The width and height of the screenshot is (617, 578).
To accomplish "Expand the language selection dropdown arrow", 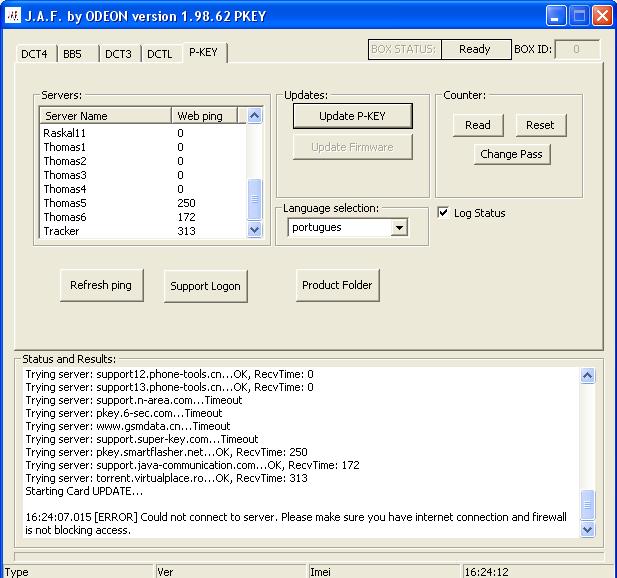I will (x=399, y=227).
